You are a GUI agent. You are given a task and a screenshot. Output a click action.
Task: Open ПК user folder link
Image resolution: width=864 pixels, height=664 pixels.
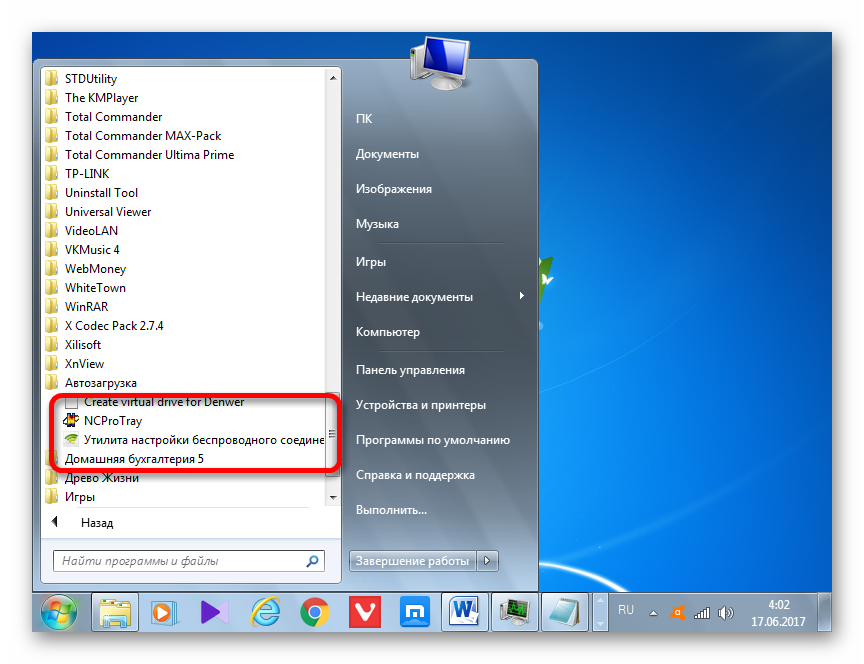click(364, 118)
